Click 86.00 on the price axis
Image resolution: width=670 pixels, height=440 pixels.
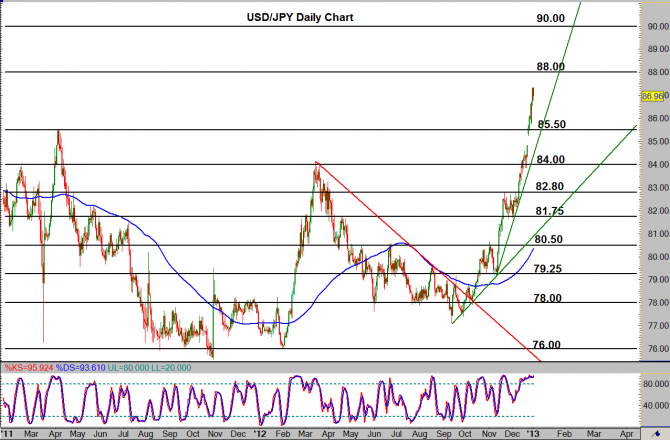point(658,118)
